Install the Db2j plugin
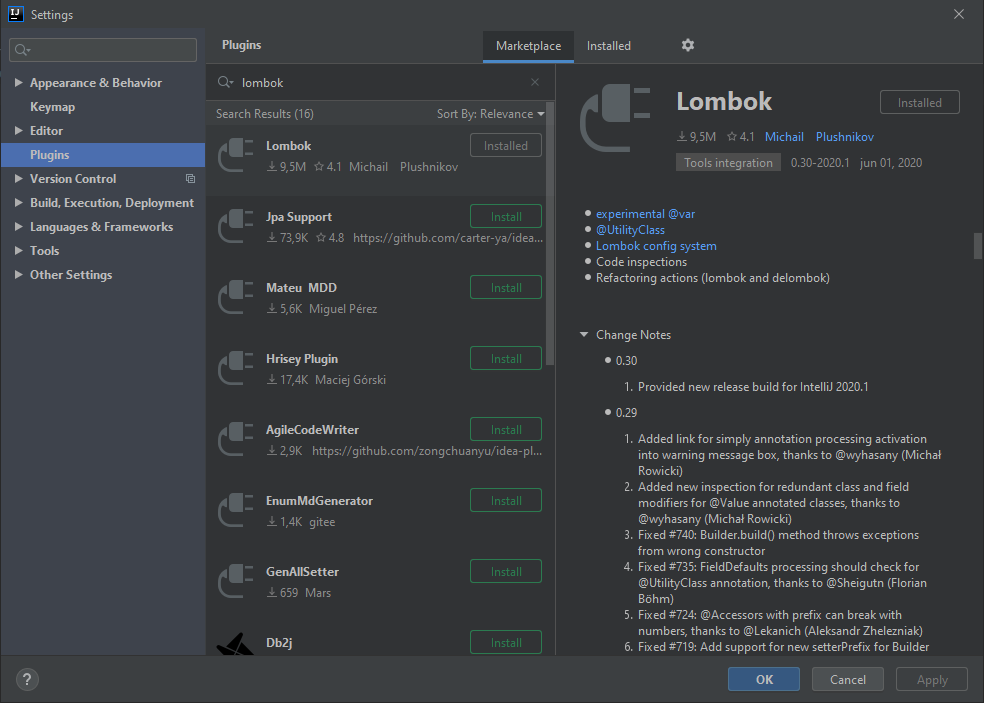 pos(506,642)
